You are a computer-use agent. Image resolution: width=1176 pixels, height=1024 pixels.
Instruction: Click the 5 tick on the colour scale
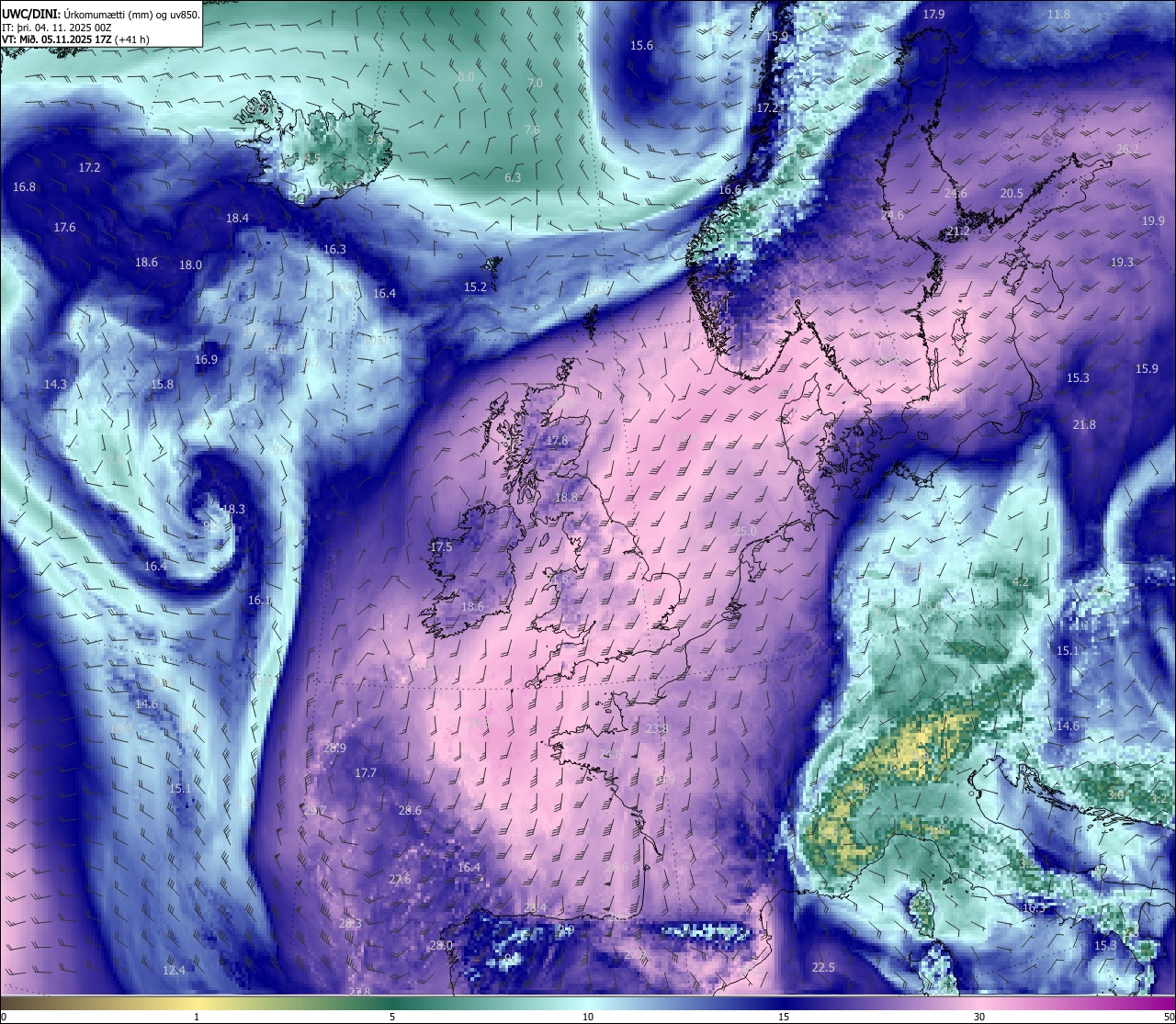pyautogui.click(x=392, y=1016)
